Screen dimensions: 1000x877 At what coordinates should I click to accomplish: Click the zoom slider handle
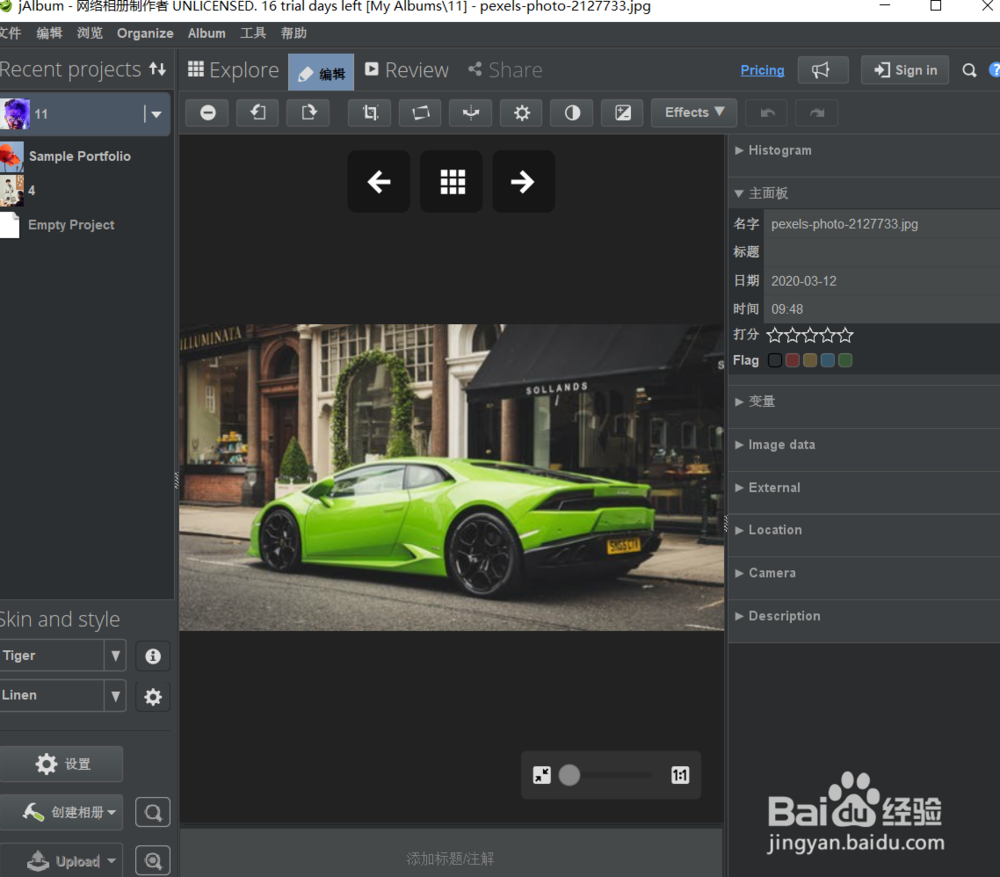pyautogui.click(x=570, y=775)
